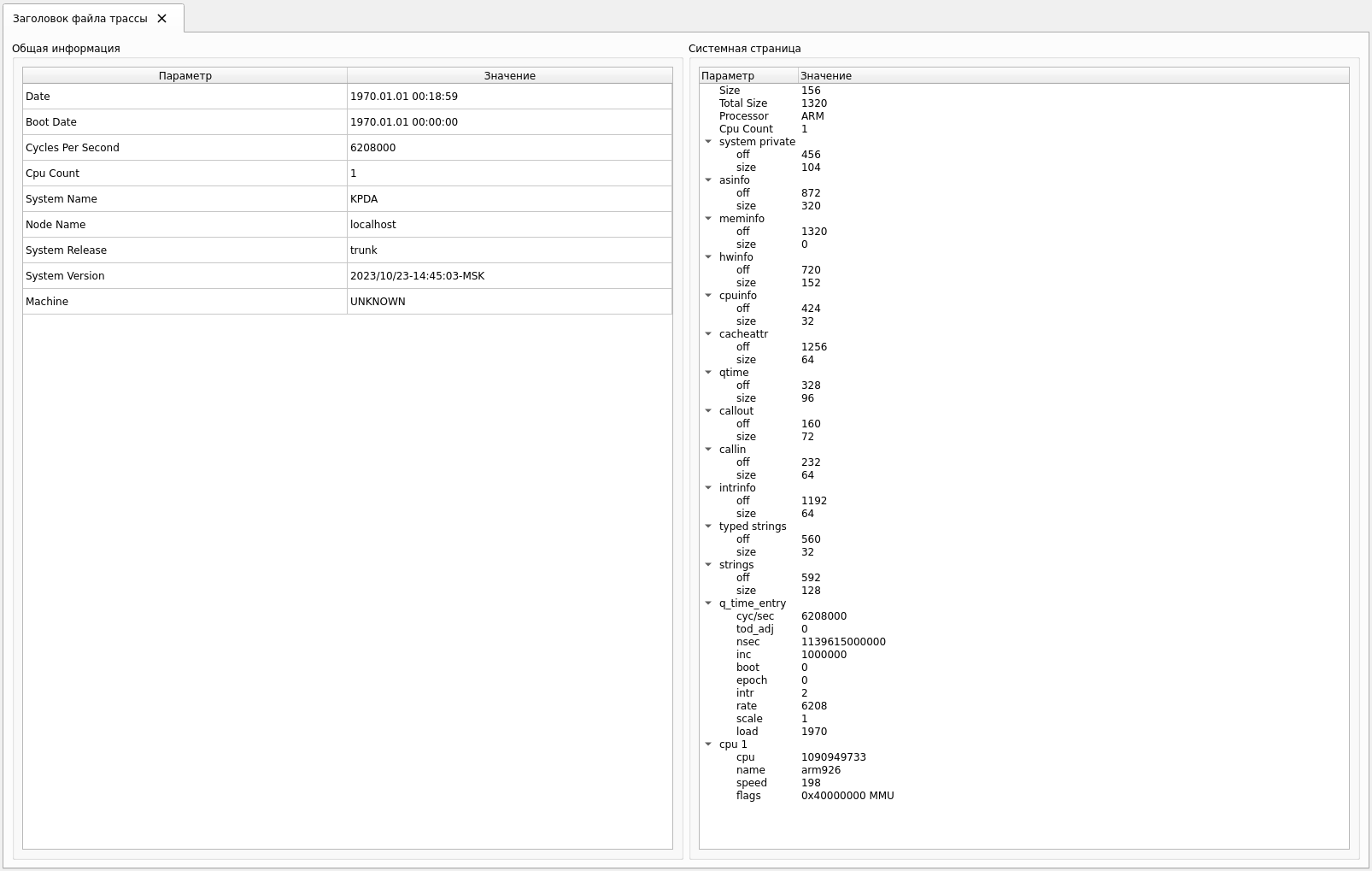The image size is (1372, 871).
Task: Collapse the meminfo tree node
Action: point(708,219)
